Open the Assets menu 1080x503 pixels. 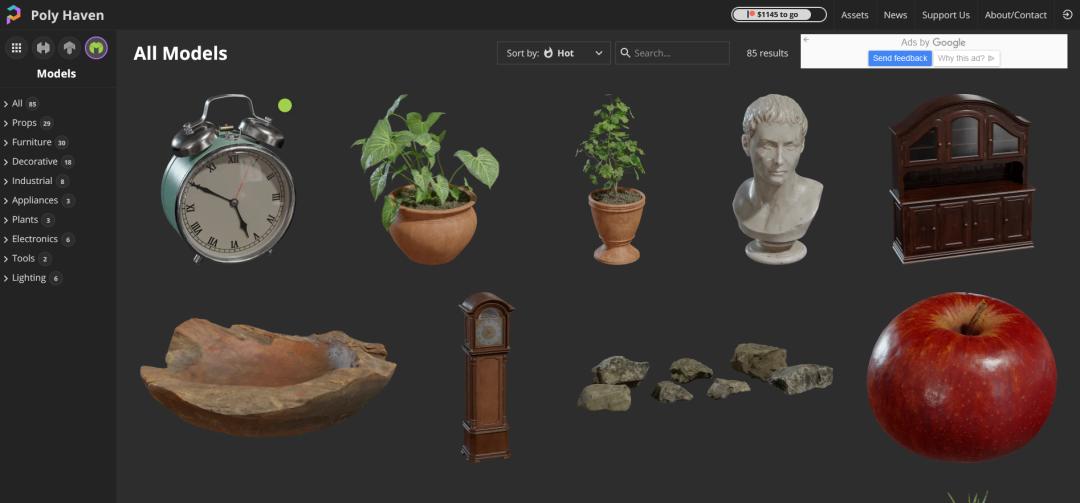(854, 15)
